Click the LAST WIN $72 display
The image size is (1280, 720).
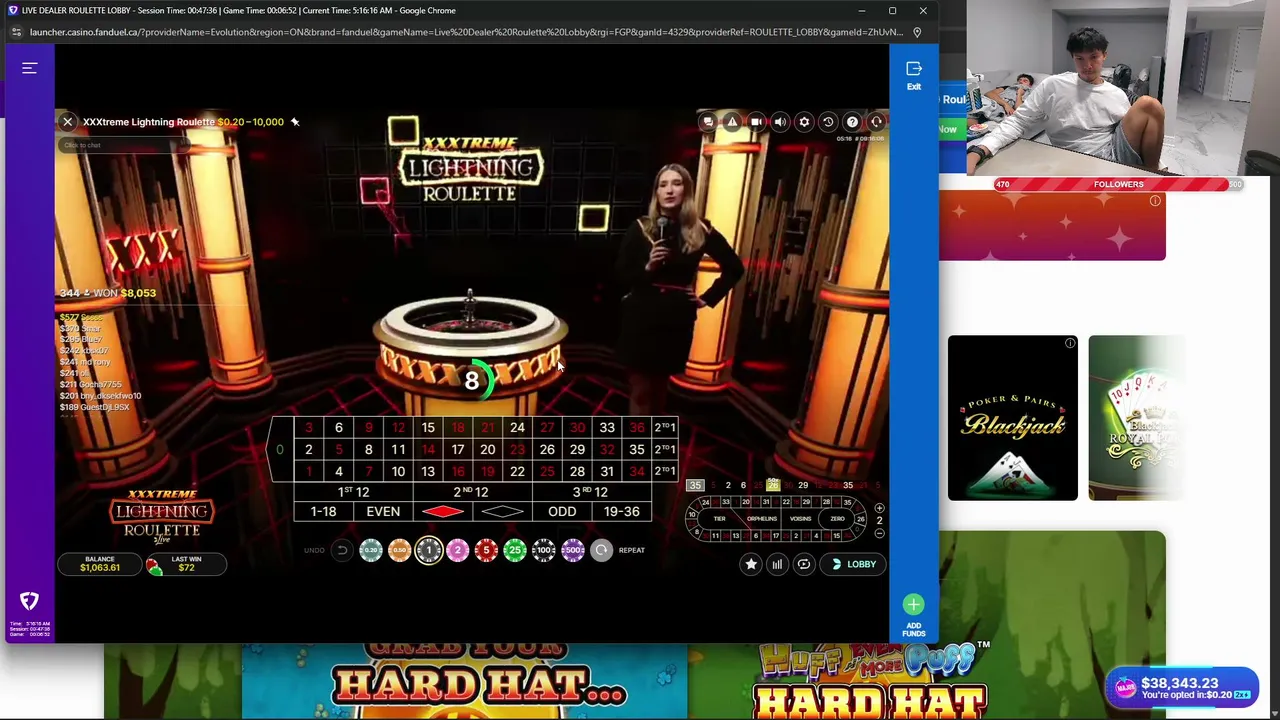pyautogui.click(x=186, y=564)
